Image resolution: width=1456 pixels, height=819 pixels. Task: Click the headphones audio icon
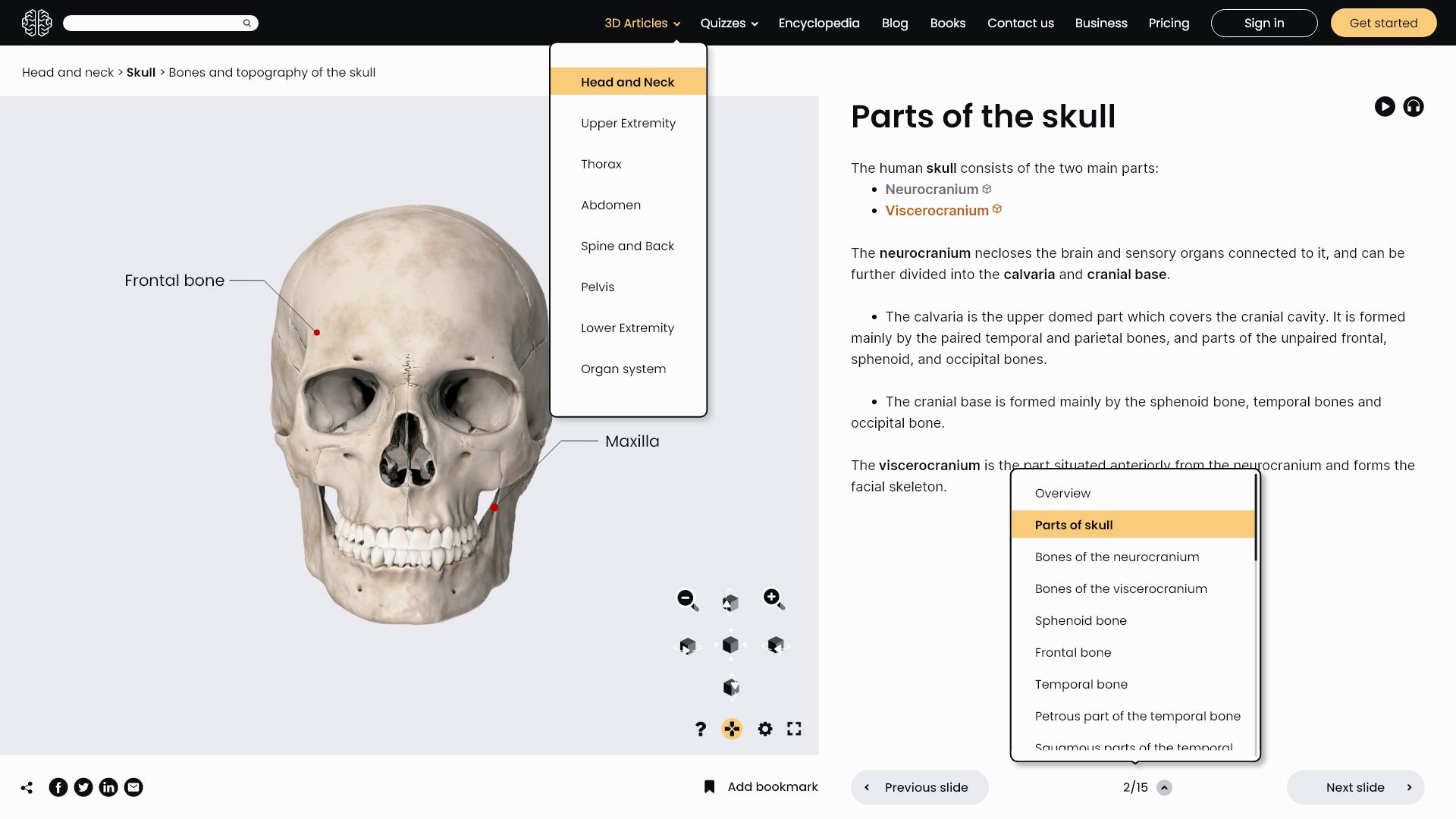pyautogui.click(x=1413, y=107)
